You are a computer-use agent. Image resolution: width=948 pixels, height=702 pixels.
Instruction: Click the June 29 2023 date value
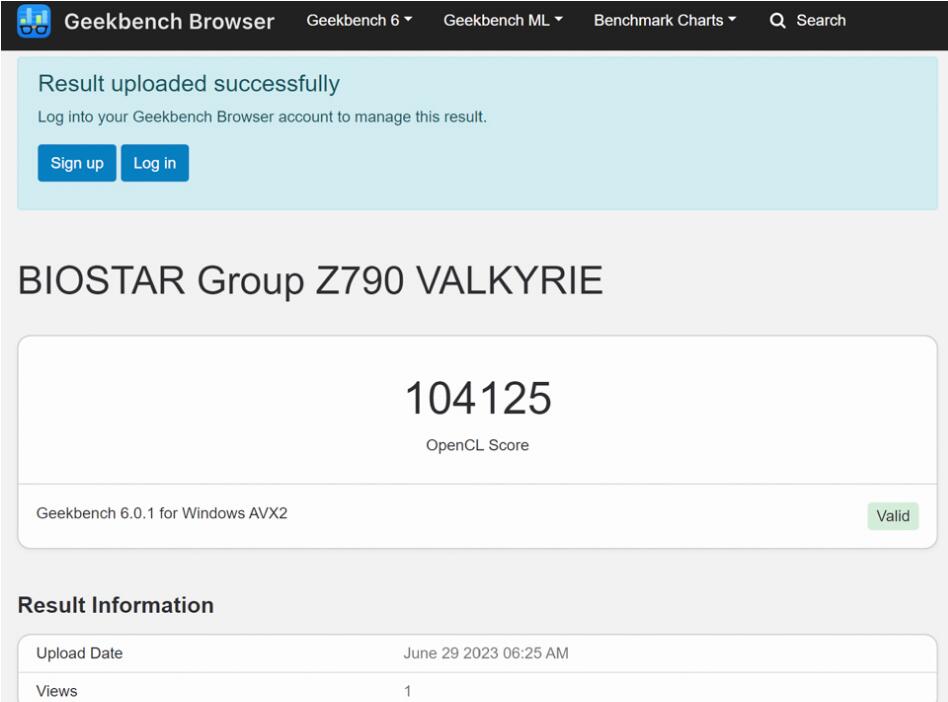point(485,653)
